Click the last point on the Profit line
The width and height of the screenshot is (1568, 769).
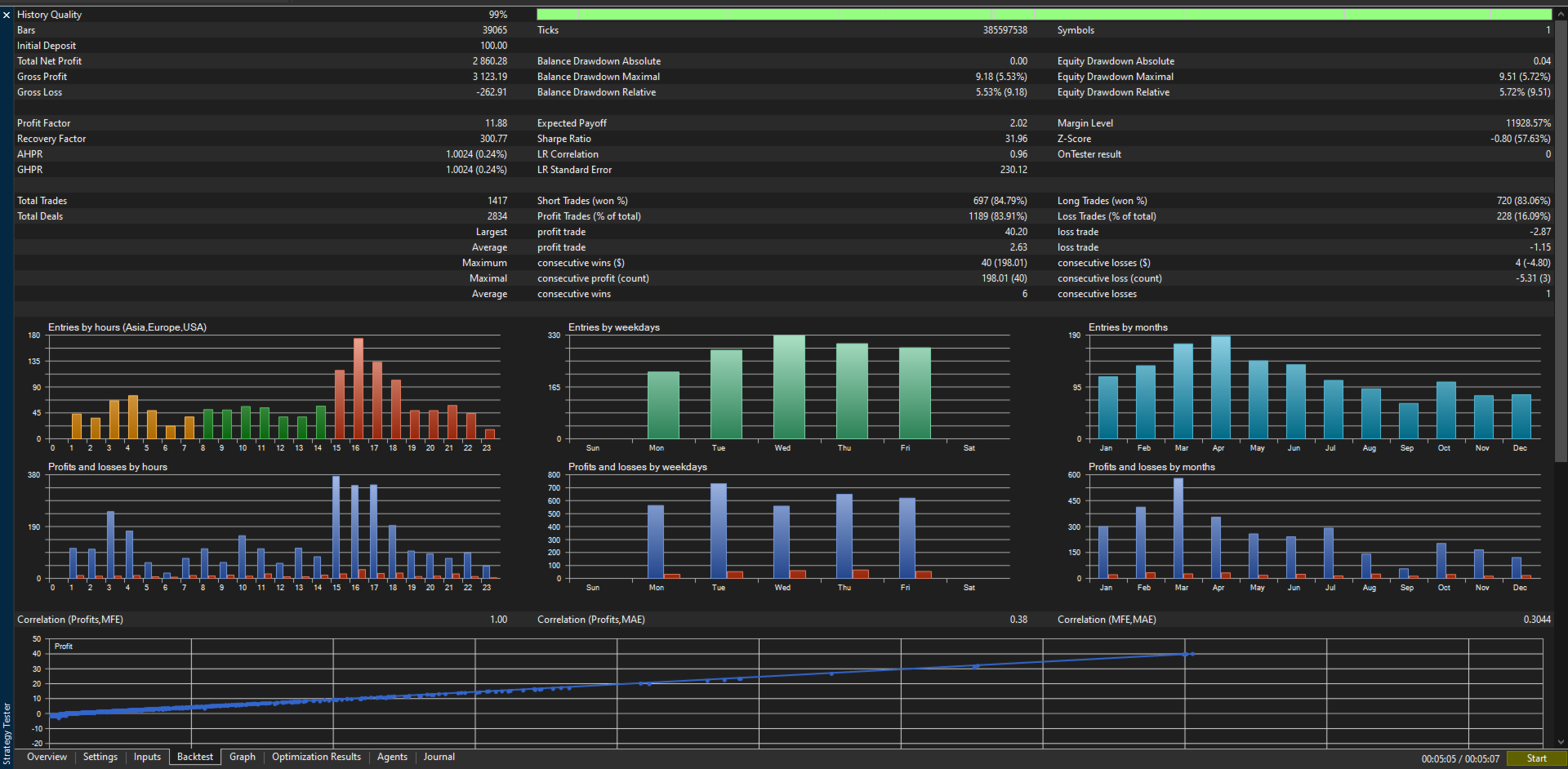click(1192, 654)
